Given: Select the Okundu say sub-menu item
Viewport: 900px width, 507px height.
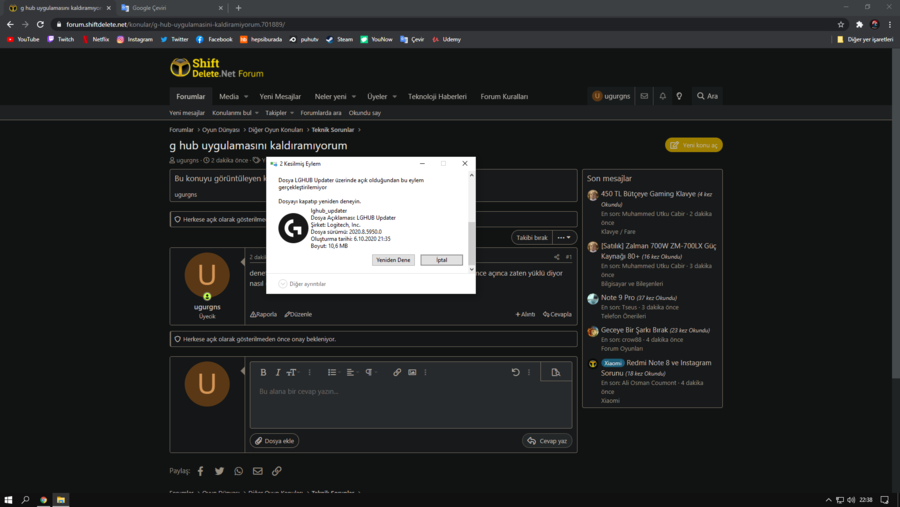Looking at the screenshot, I should 364,113.
